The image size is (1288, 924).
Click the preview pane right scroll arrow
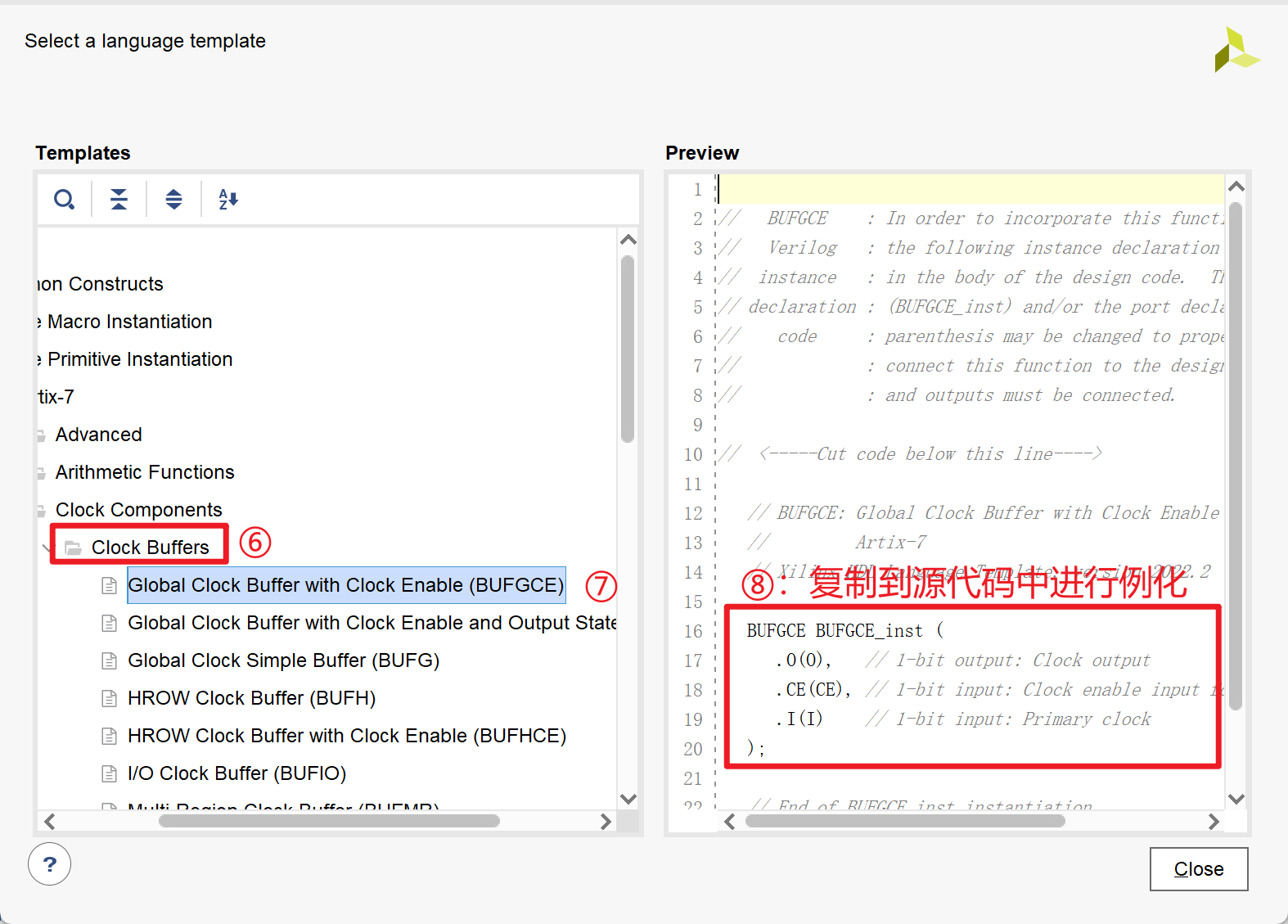pos(1214,822)
